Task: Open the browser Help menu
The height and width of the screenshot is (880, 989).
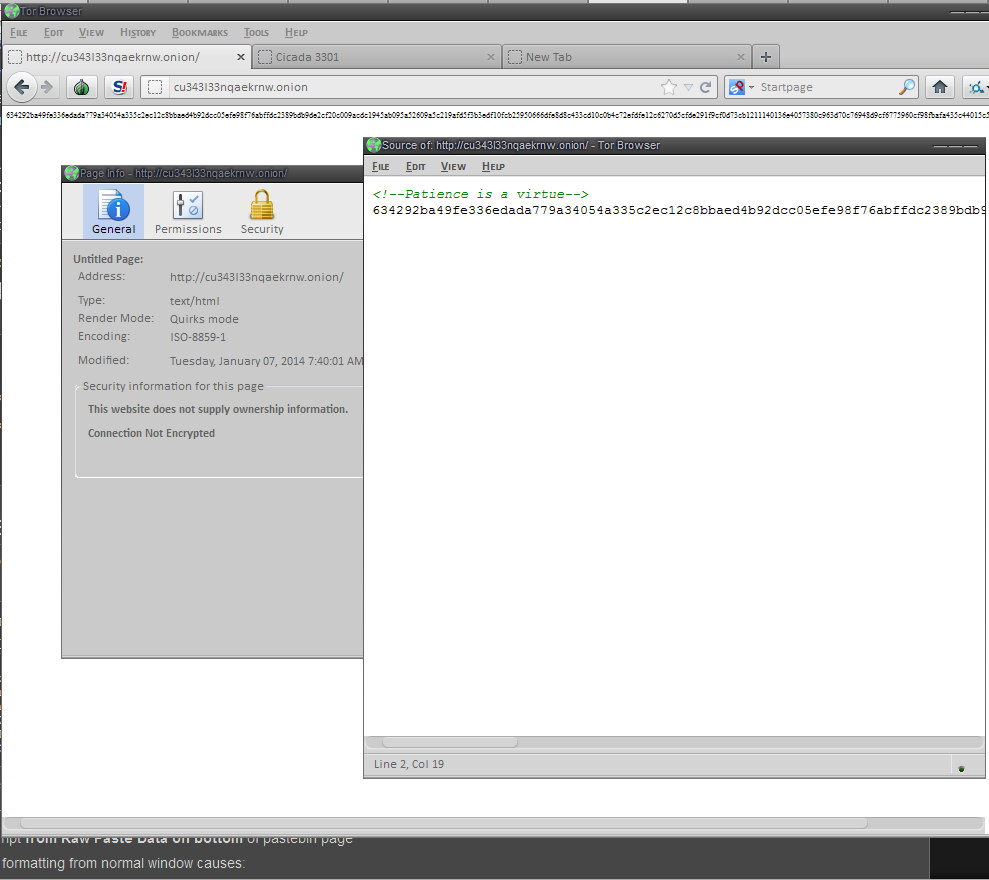Action: point(296,32)
